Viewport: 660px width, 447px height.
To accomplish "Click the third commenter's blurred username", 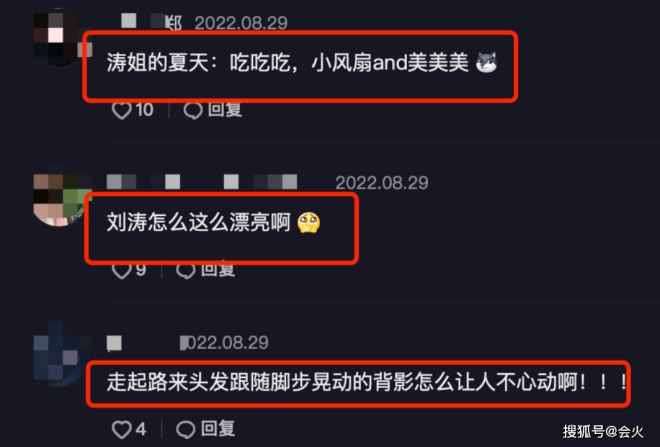I will click(114, 343).
